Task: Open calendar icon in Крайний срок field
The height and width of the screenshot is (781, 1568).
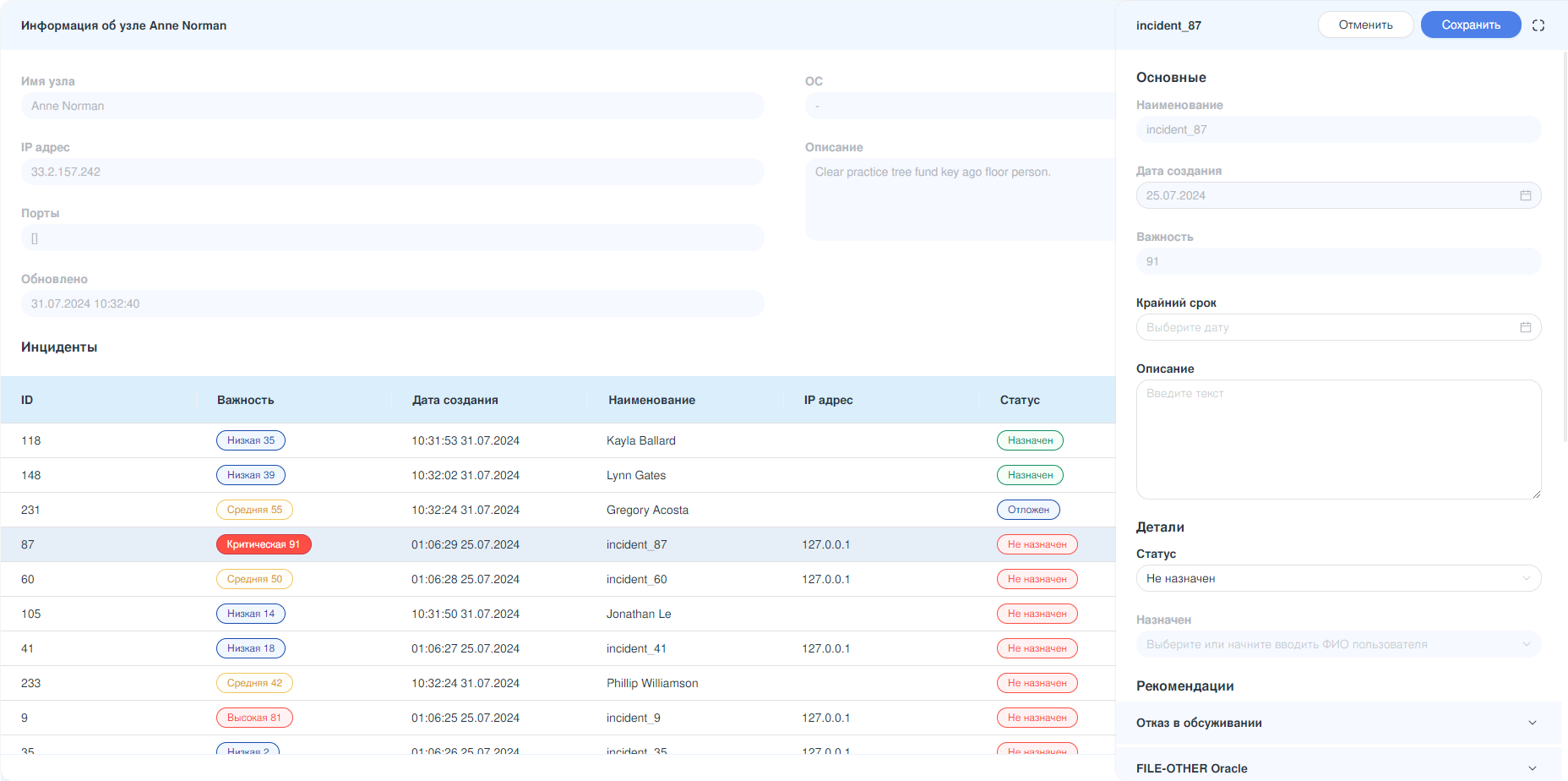Action: [1525, 327]
